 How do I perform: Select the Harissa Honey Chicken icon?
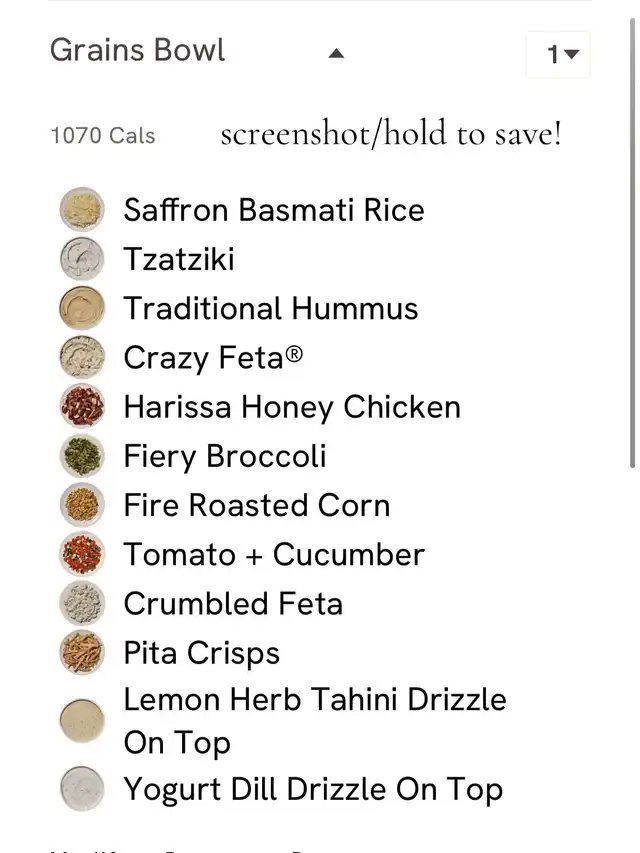click(82, 406)
